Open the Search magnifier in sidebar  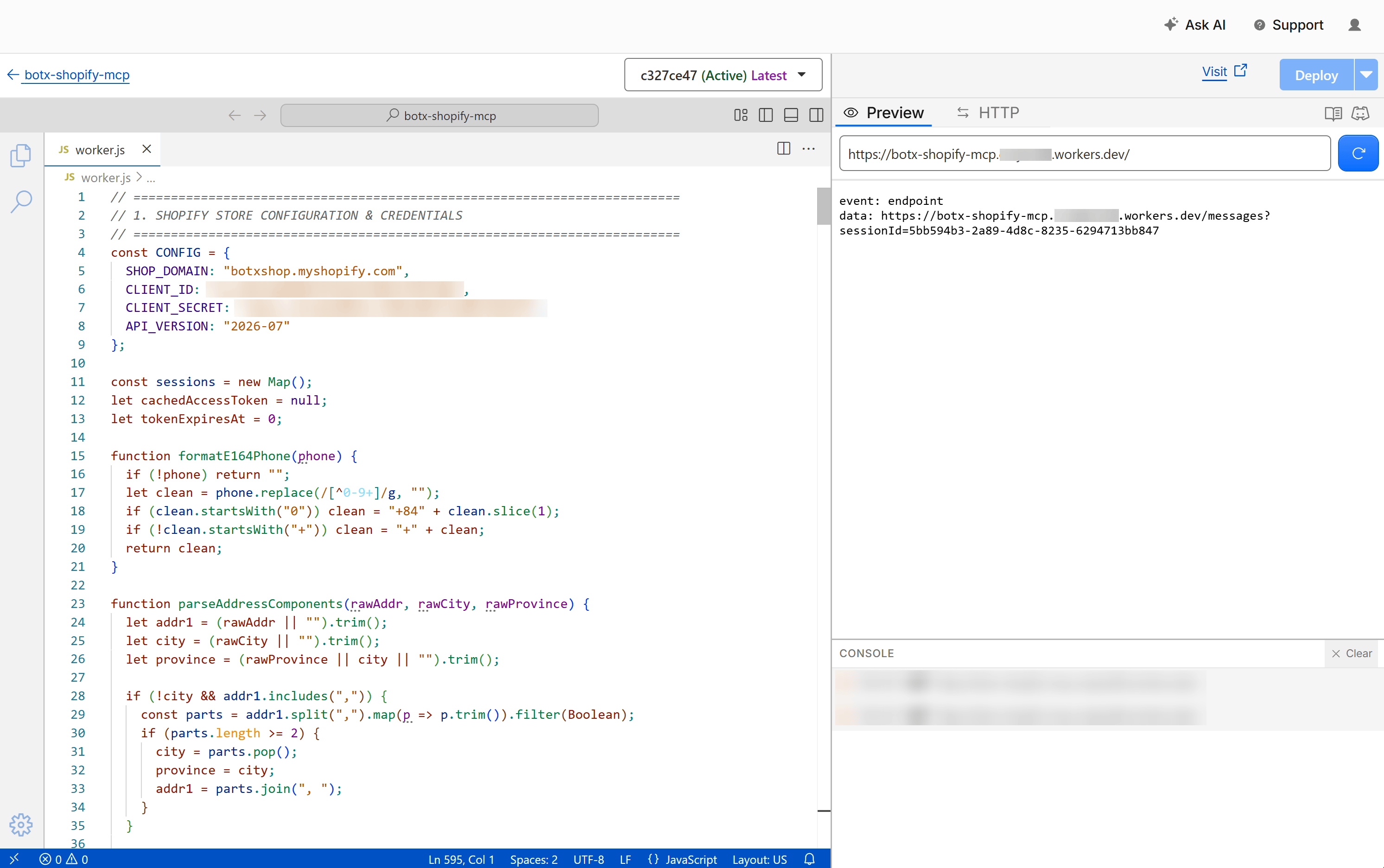21,202
